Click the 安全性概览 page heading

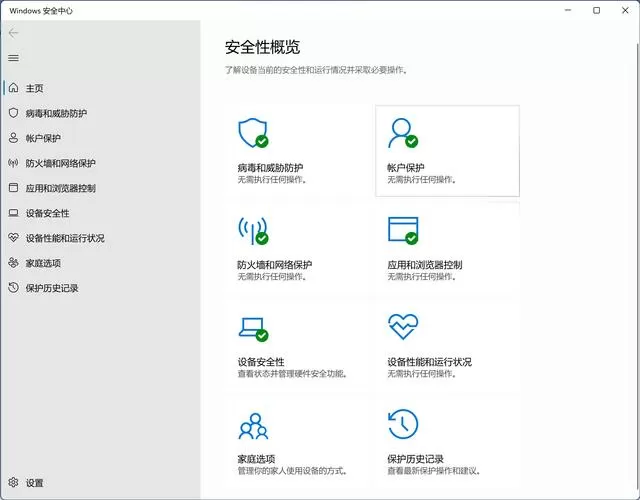pos(262,47)
